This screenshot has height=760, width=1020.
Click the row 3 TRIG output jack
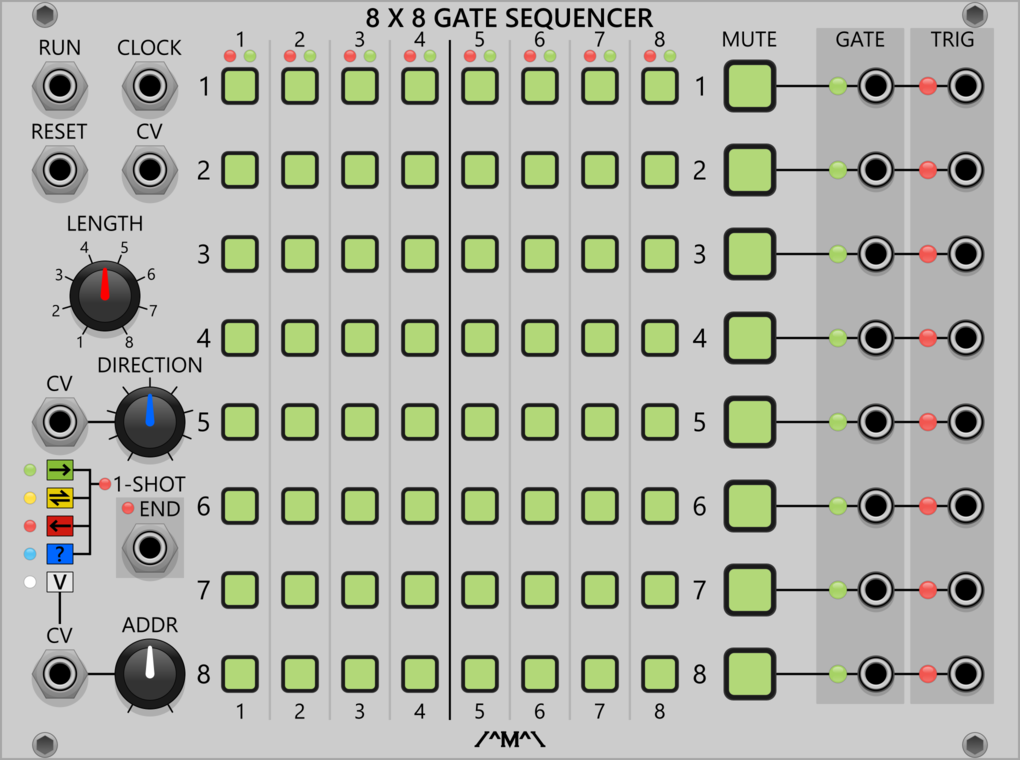[x=965, y=254]
